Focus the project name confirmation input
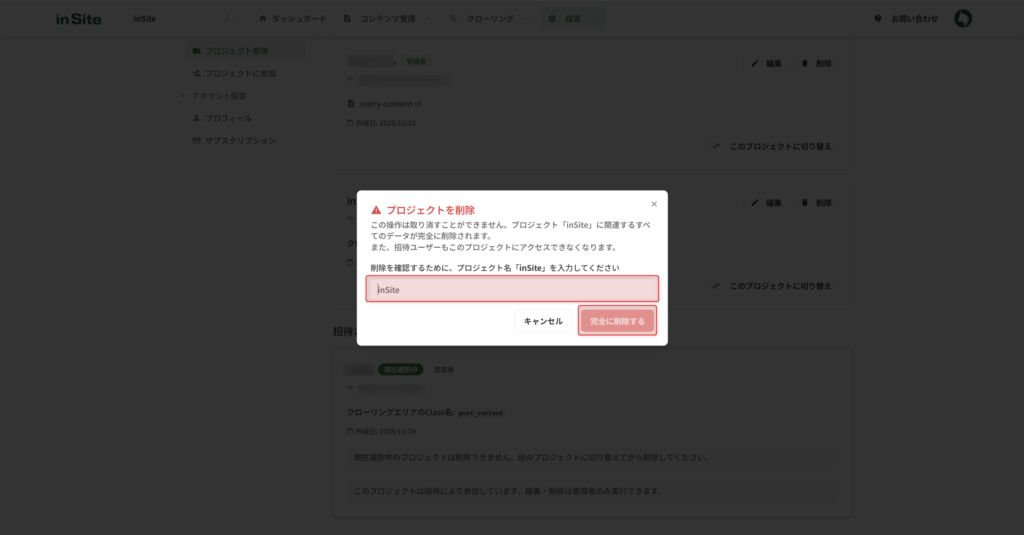The height and width of the screenshot is (535, 1024). pos(512,289)
